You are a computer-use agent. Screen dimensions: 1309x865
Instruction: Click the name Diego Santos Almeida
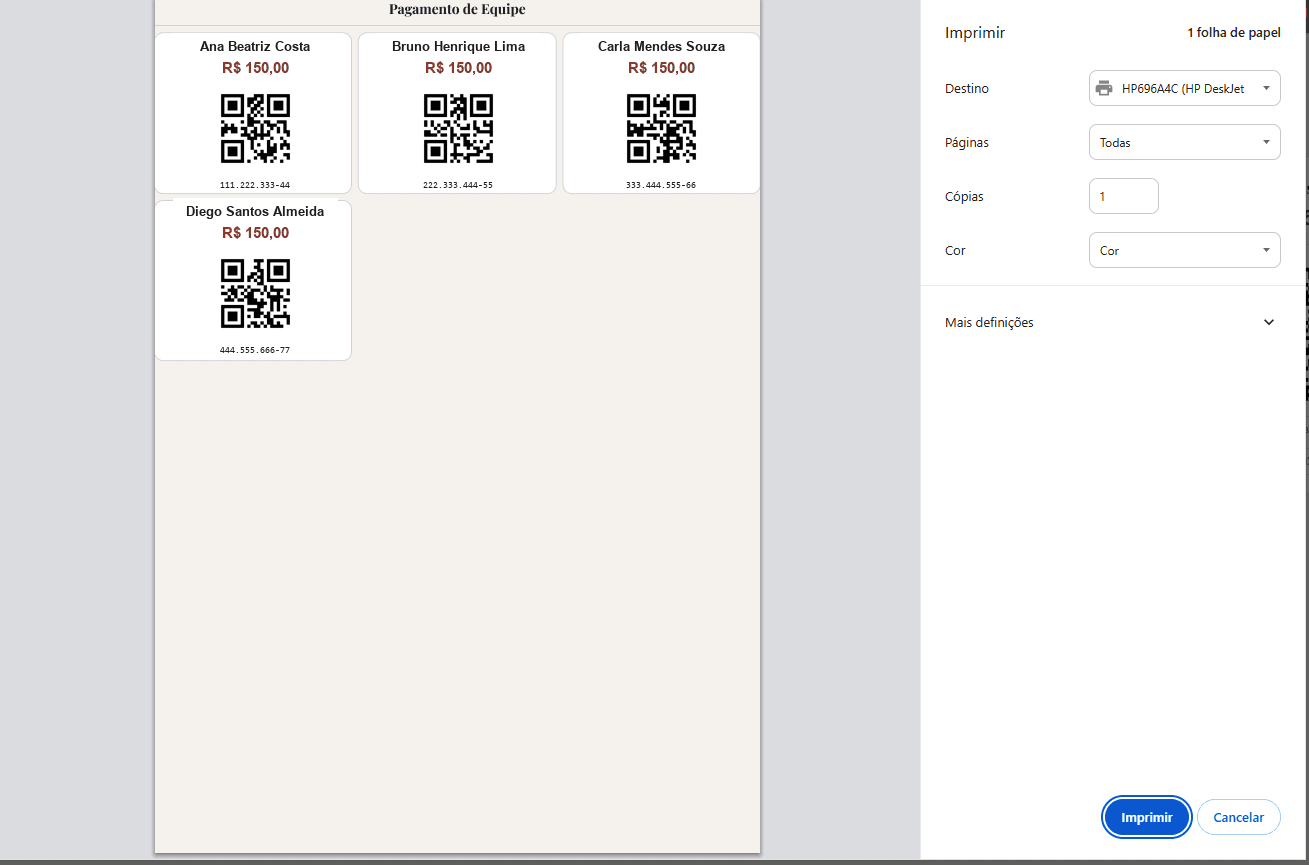pyautogui.click(x=255, y=211)
